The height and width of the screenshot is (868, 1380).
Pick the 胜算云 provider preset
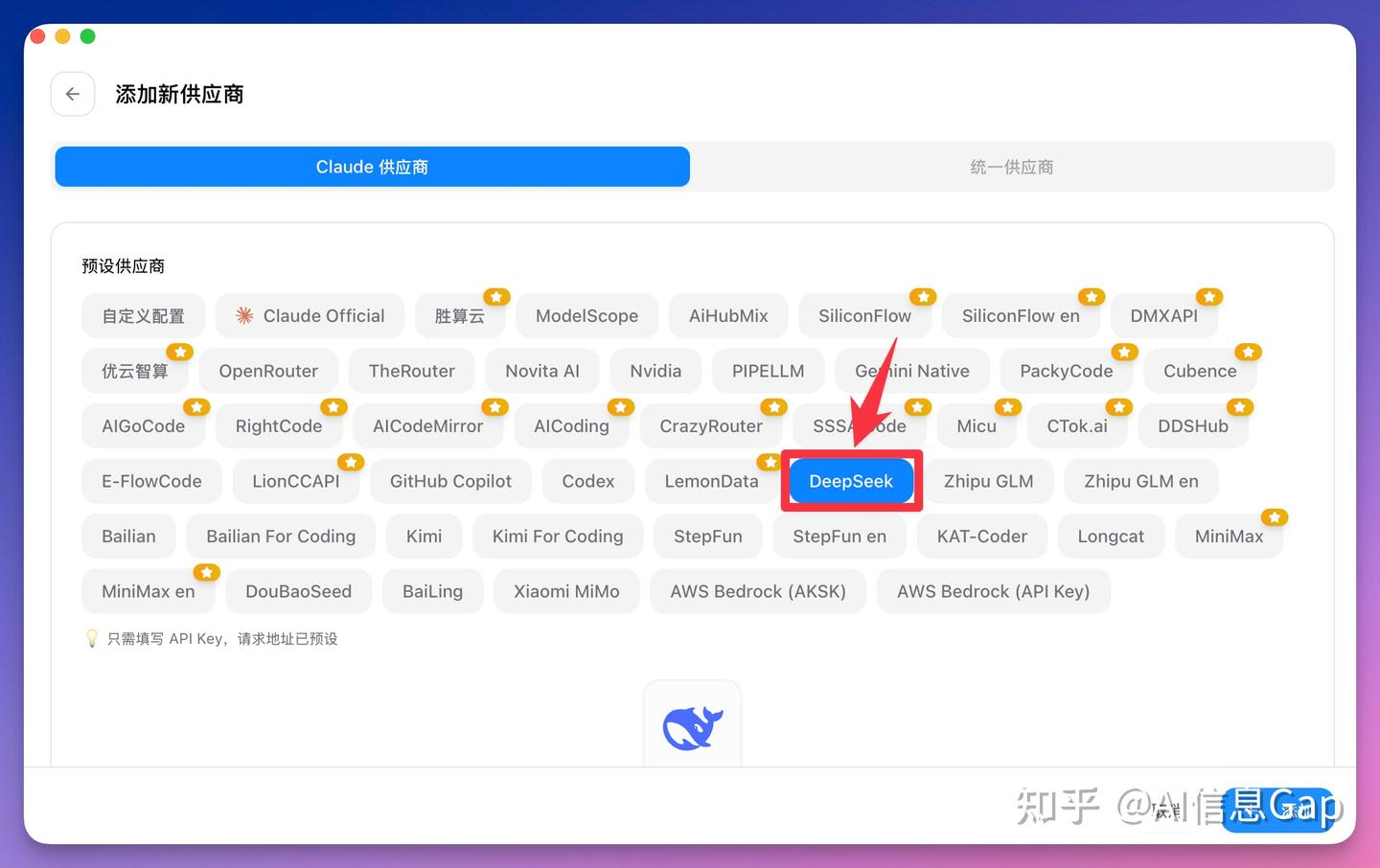(460, 316)
